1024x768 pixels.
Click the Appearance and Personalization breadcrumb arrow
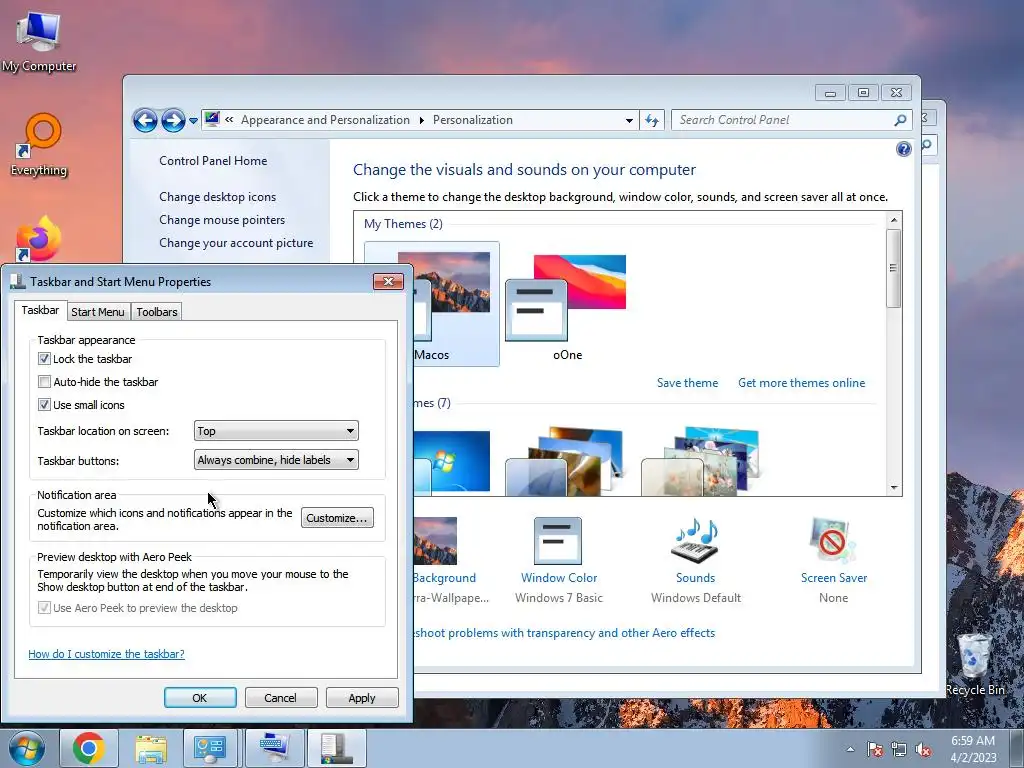pos(421,120)
